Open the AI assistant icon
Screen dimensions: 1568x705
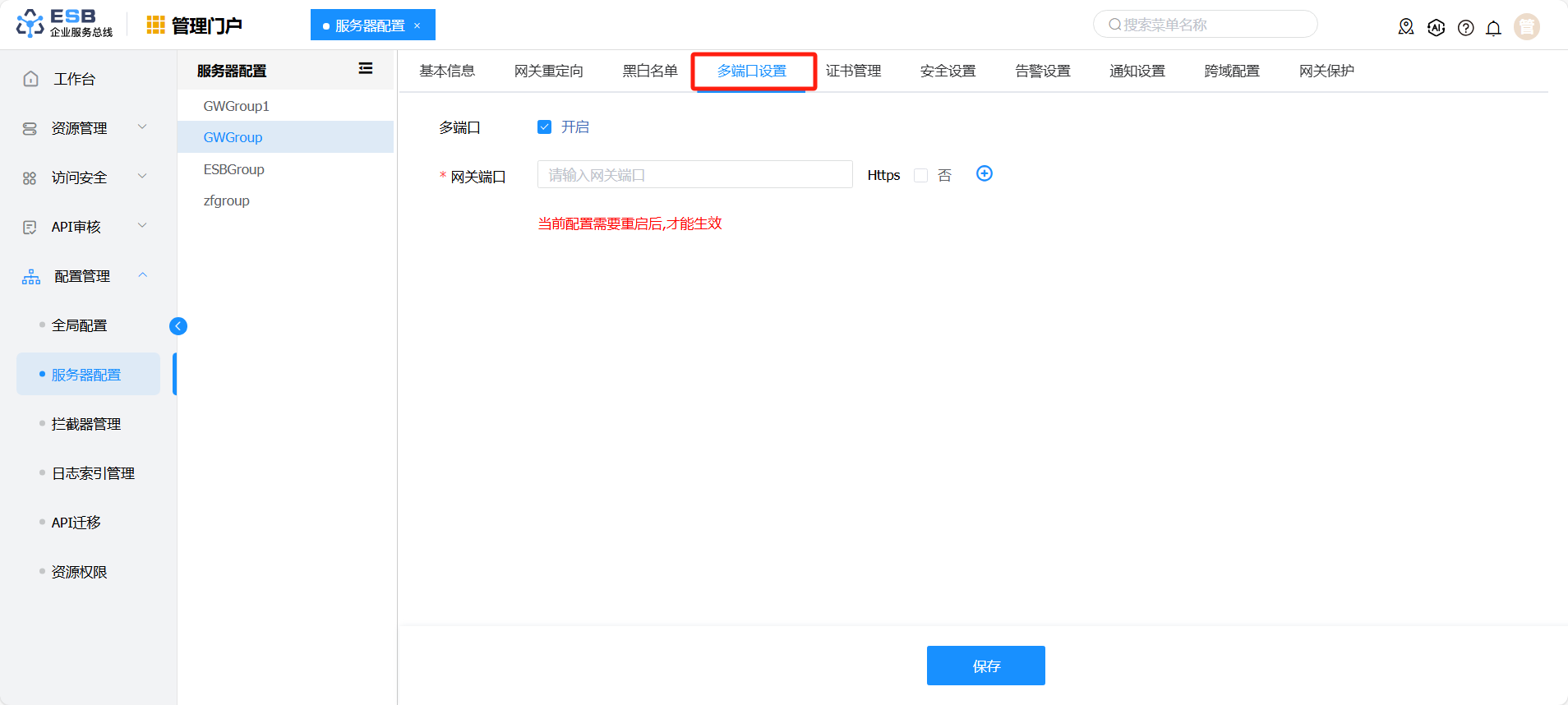(1436, 27)
